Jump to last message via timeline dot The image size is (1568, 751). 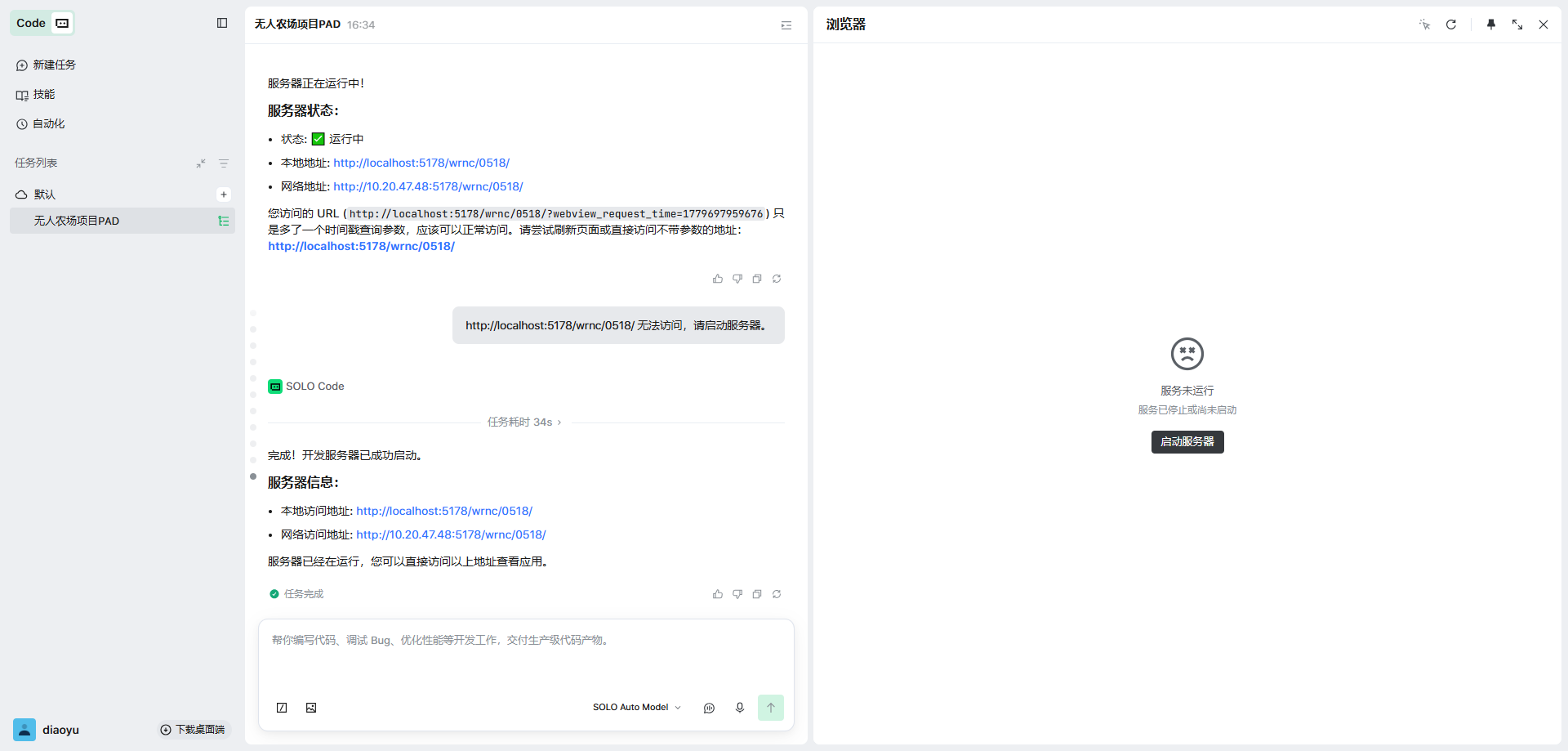point(253,476)
